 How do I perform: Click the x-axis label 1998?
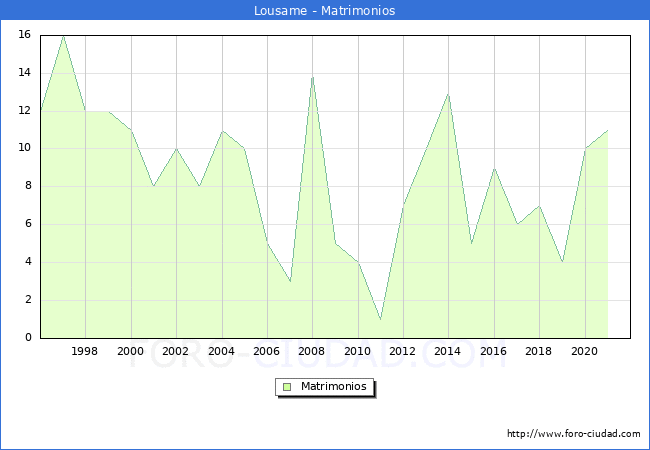[x=85, y=351]
